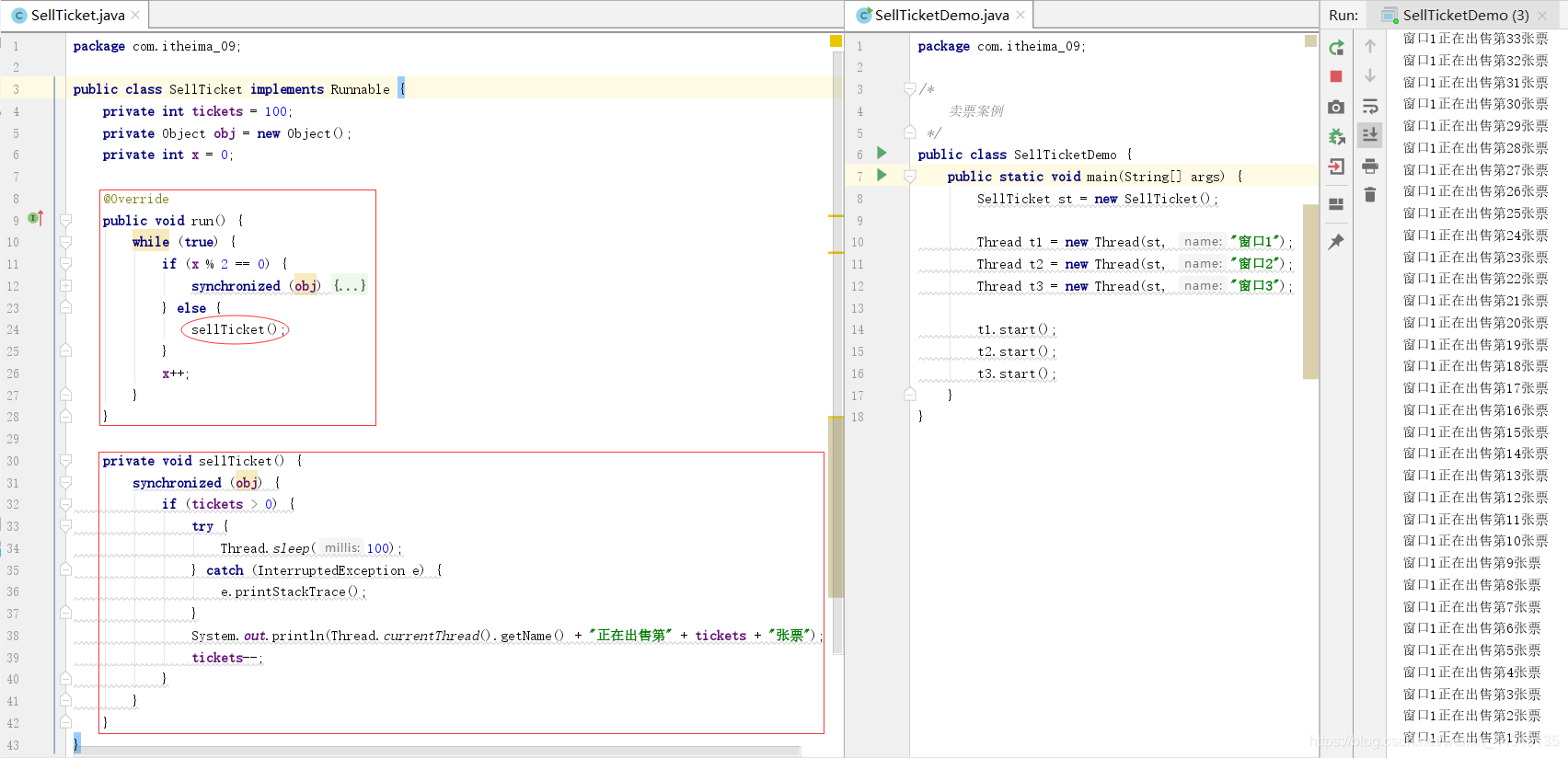The image size is (1568, 758).
Task: Click the tickets = 100 declaration line
Action: (x=197, y=111)
